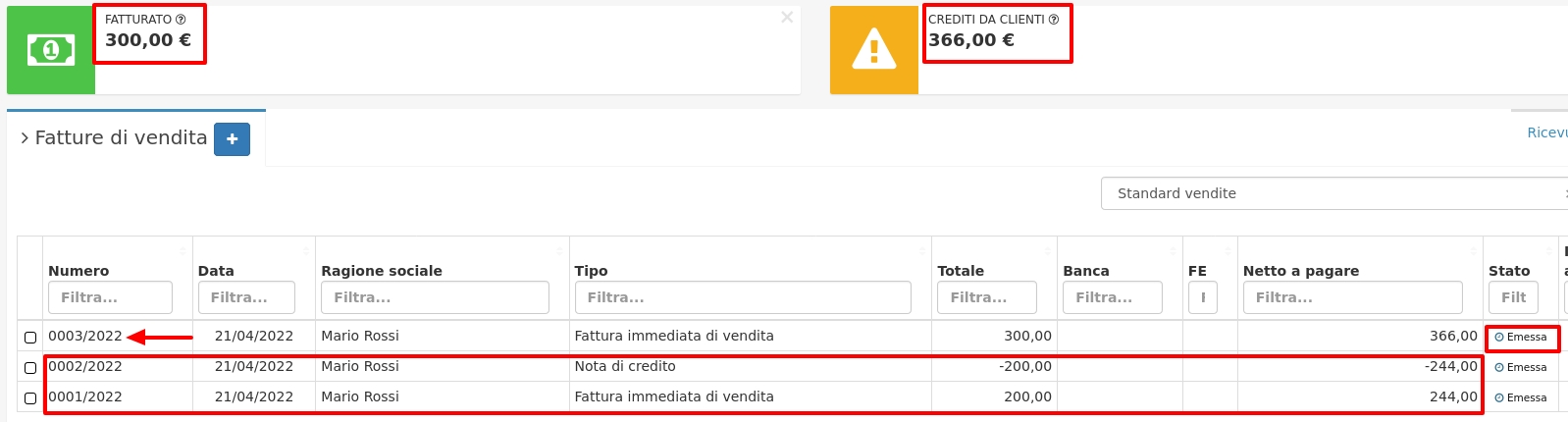Viewport: 1568px width, 422px height.
Task: Close the Fatturato widget with X
Action: click(787, 18)
